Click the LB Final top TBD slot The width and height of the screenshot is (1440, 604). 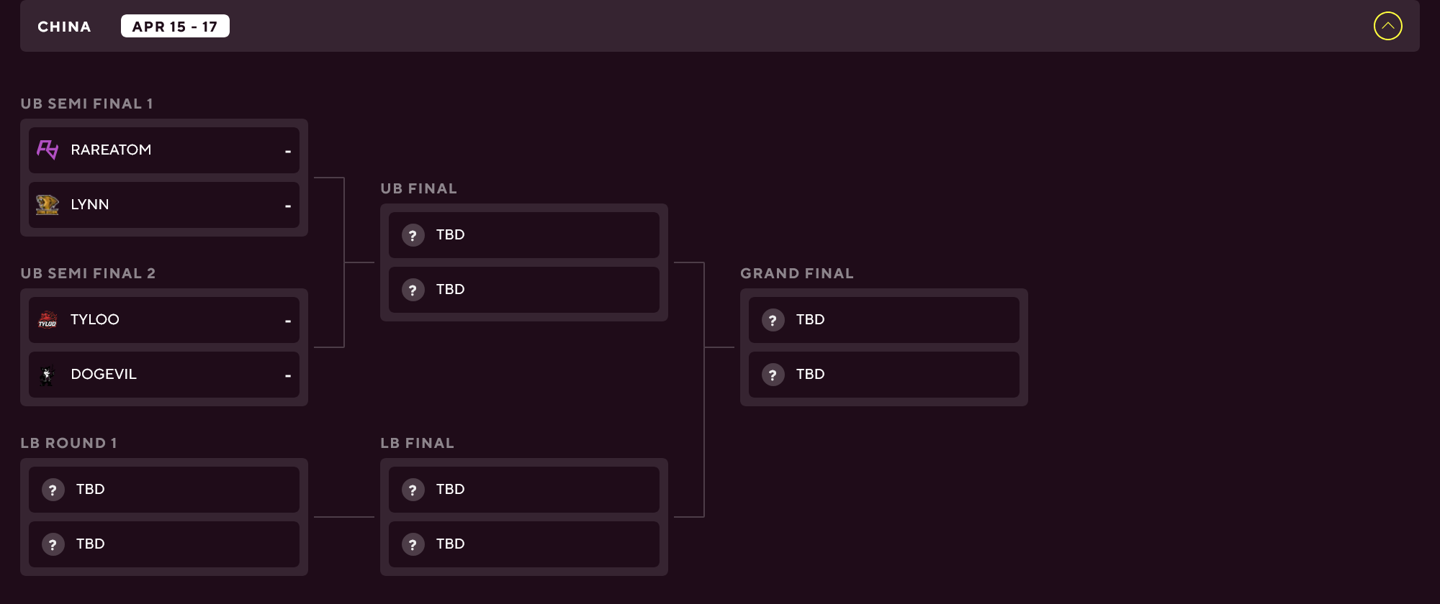[524, 490]
